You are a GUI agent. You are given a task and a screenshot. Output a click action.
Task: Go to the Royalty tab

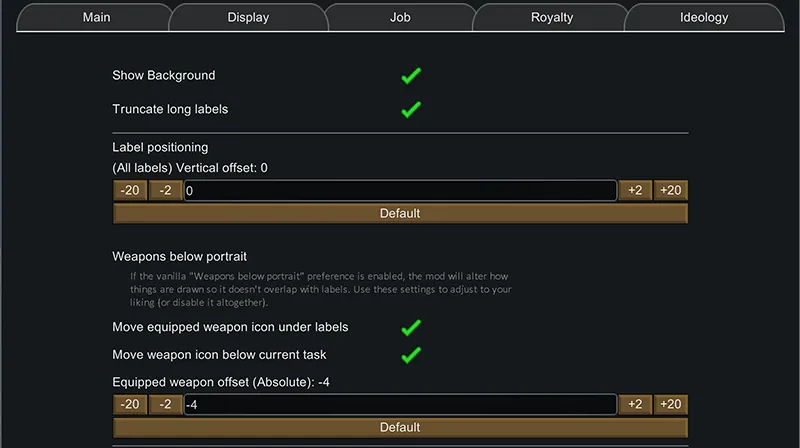click(552, 17)
